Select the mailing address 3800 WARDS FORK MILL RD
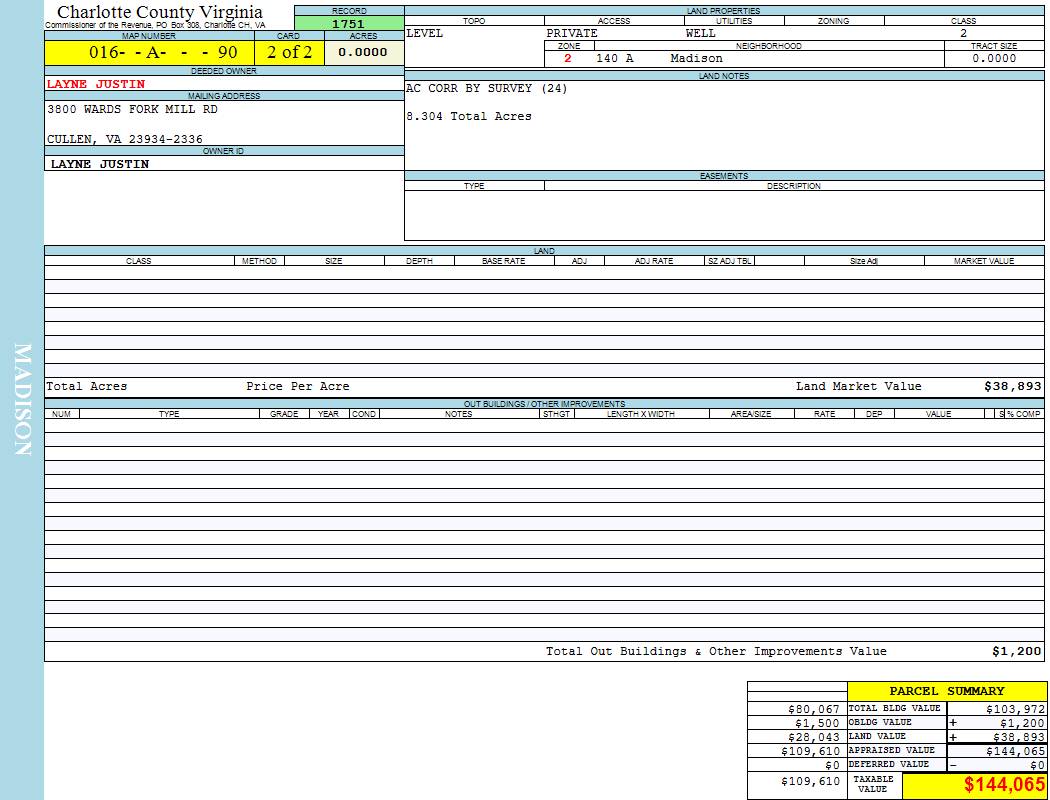 click(x=132, y=110)
